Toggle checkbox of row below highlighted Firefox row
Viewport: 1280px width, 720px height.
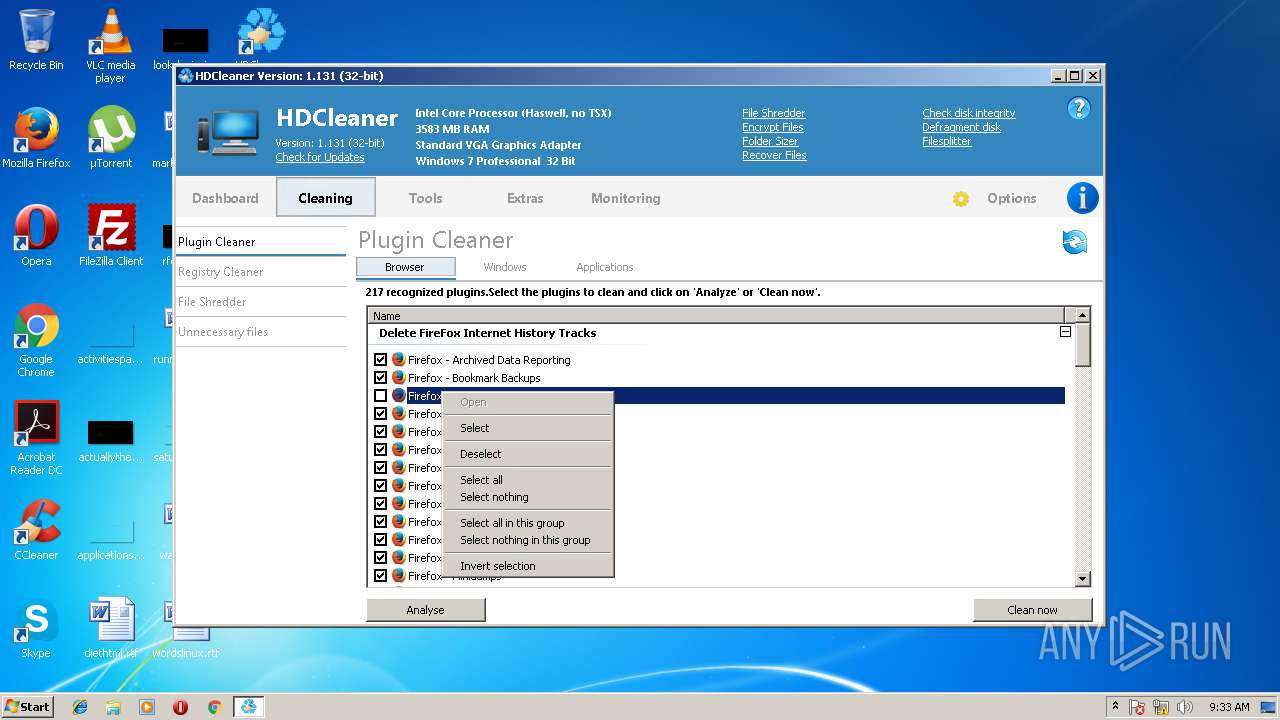(x=380, y=414)
